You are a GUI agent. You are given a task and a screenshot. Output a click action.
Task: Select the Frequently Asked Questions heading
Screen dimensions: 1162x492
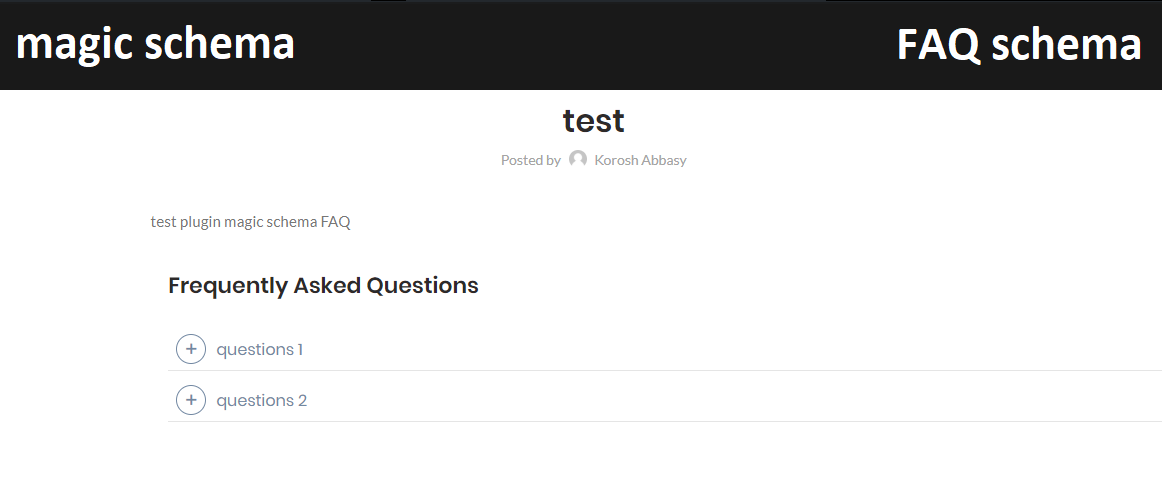[x=323, y=285]
